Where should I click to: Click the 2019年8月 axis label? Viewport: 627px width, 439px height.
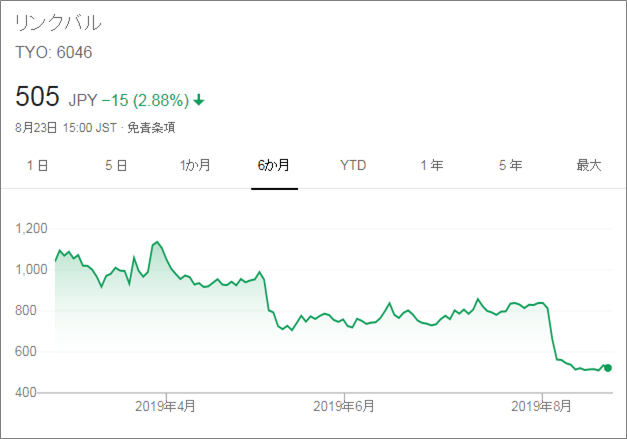pyautogui.click(x=541, y=406)
